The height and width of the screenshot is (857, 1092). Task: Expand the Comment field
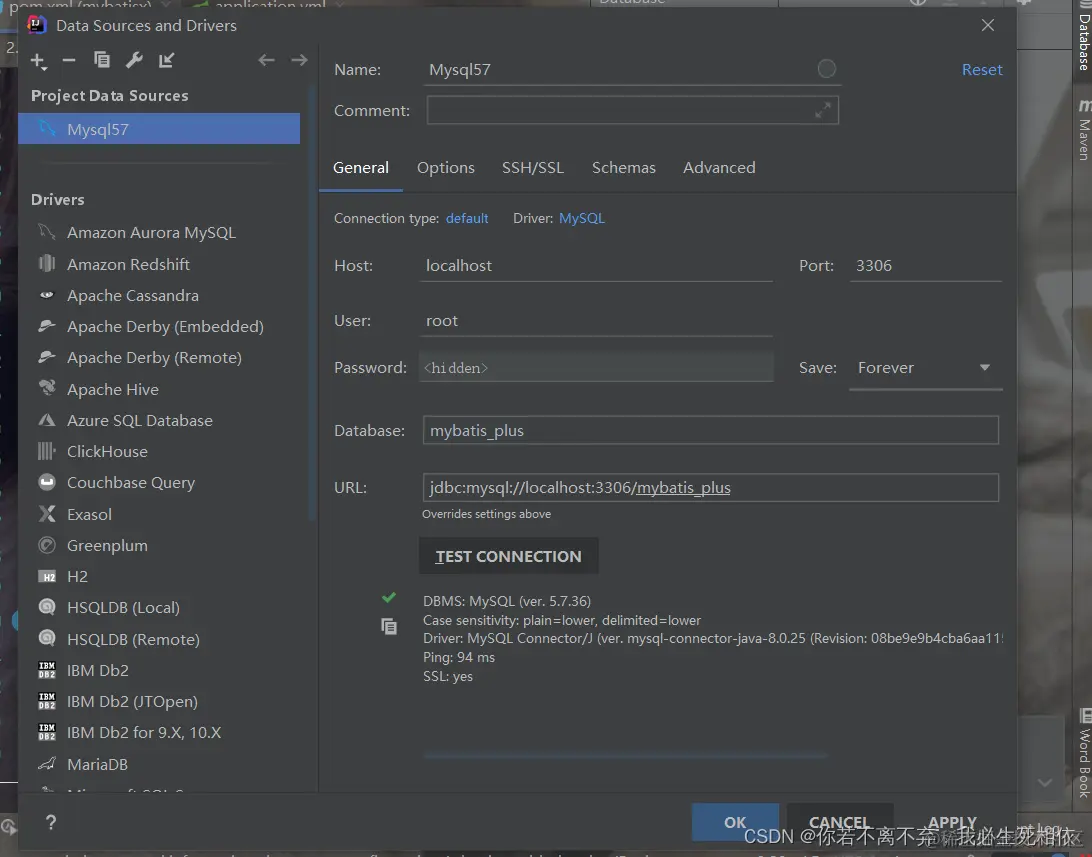823,111
